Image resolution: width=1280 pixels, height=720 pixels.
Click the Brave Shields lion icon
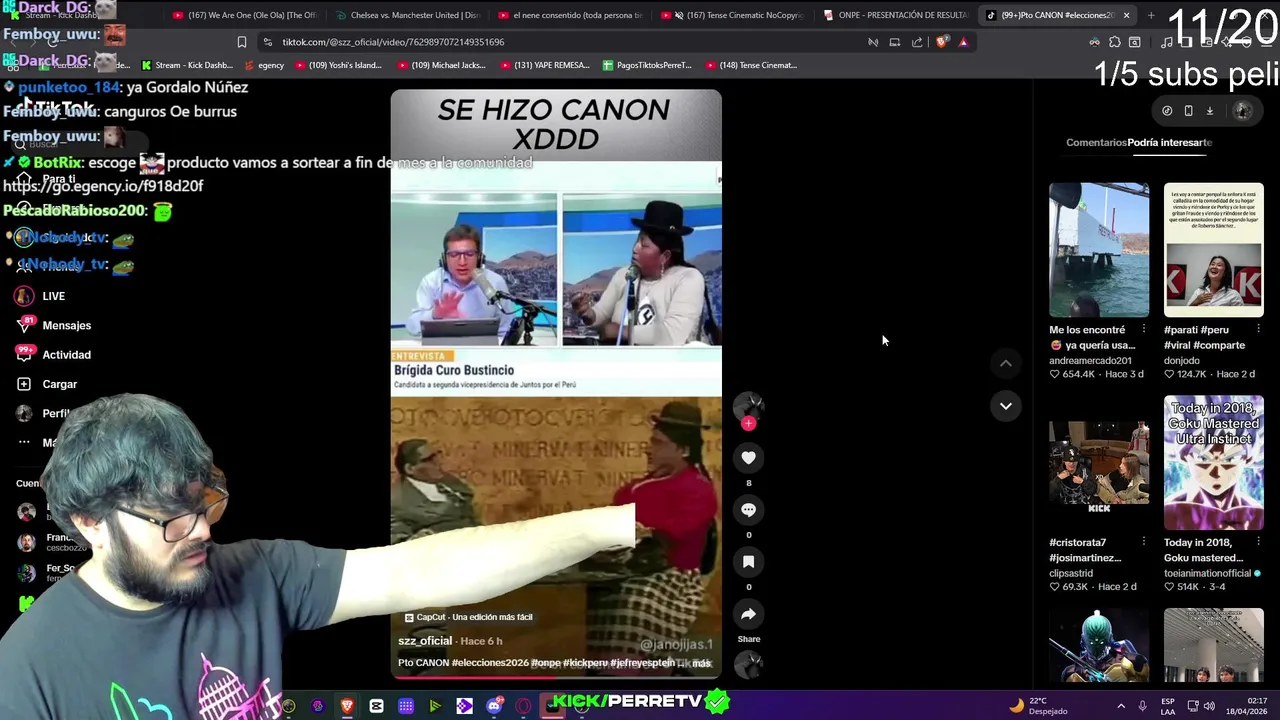942,42
